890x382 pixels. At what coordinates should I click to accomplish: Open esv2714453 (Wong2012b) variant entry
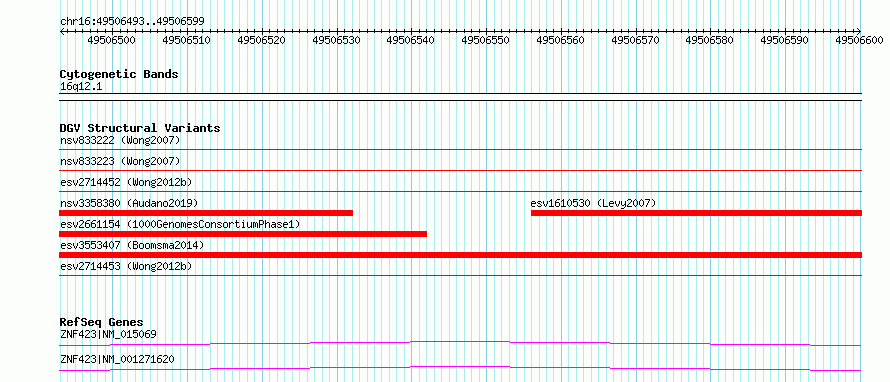(126, 266)
